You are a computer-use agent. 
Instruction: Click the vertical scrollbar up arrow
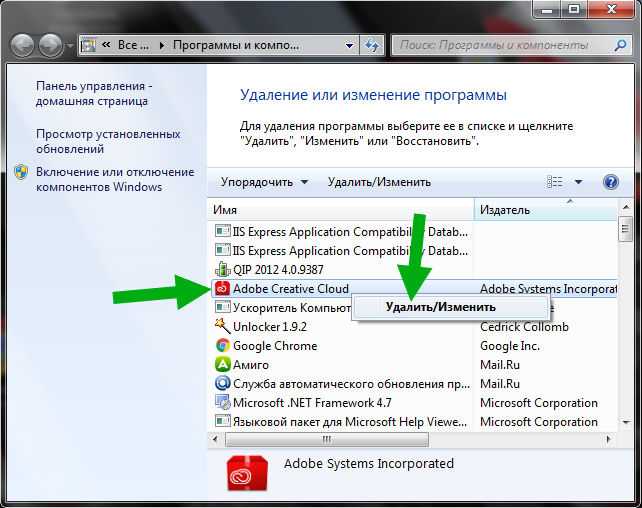(626, 207)
